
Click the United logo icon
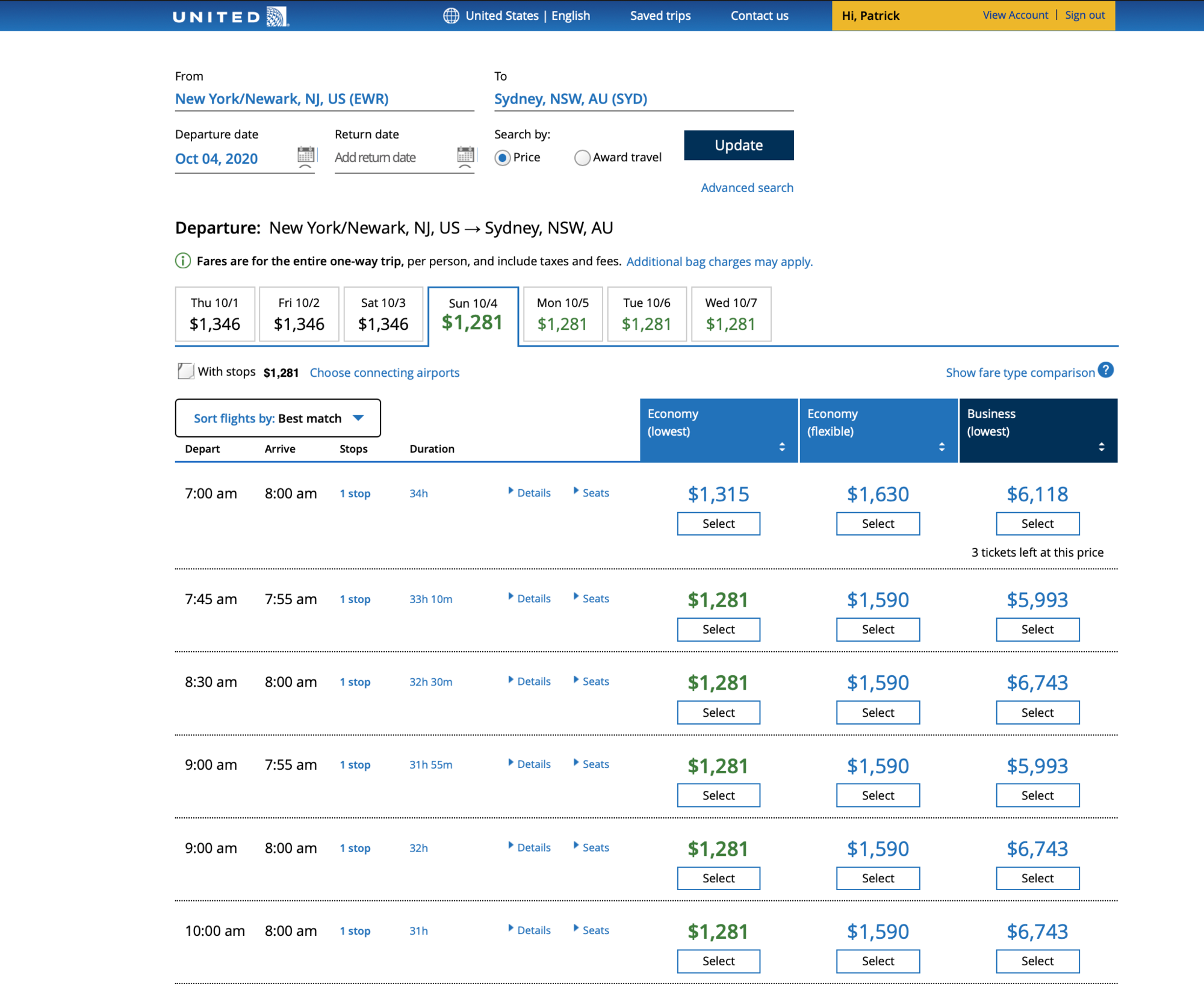(x=276, y=16)
